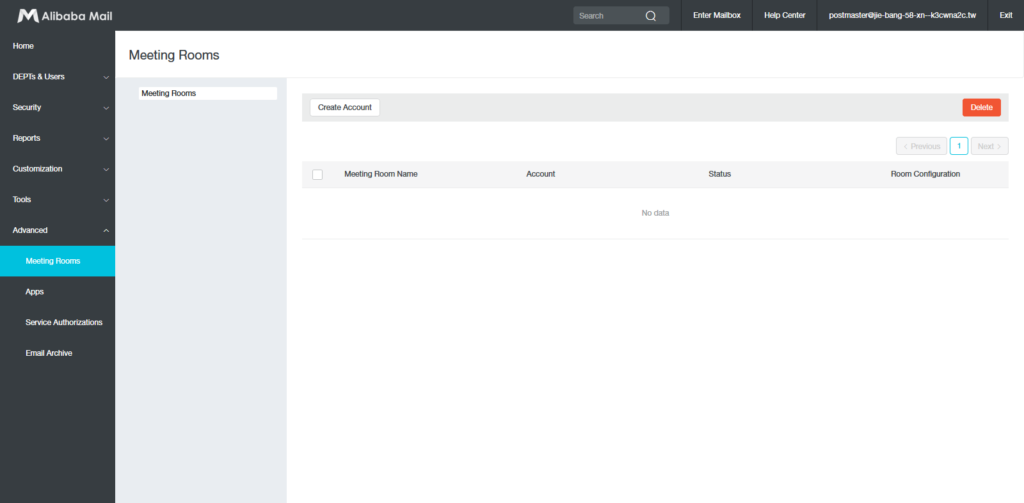The height and width of the screenshot is (503, 1024).
Task: Open the DEPTs & Users menu
Action: [x=39, y=77]
